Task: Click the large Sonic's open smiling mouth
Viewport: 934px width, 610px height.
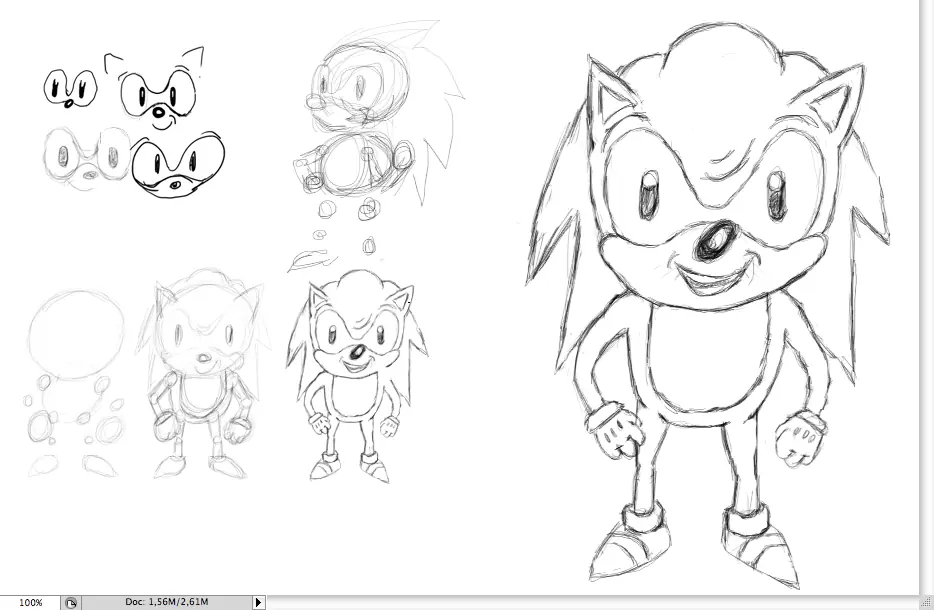Action: point(709,281)
